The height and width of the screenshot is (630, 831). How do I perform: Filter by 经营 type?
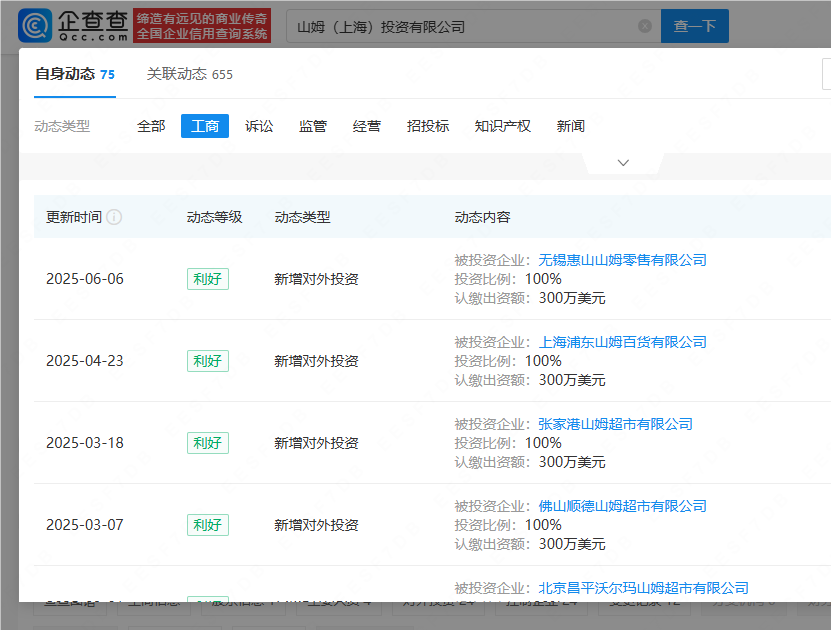[367, 126]
